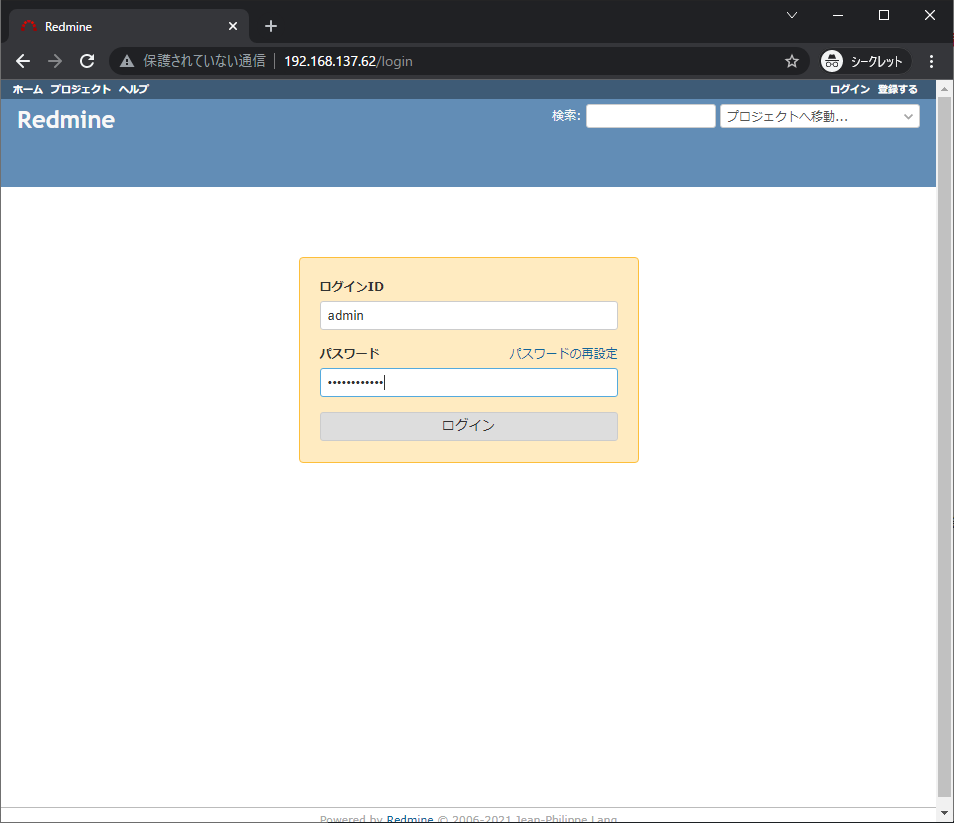Click the ヘルプ menu item

[x=133, y=89]
